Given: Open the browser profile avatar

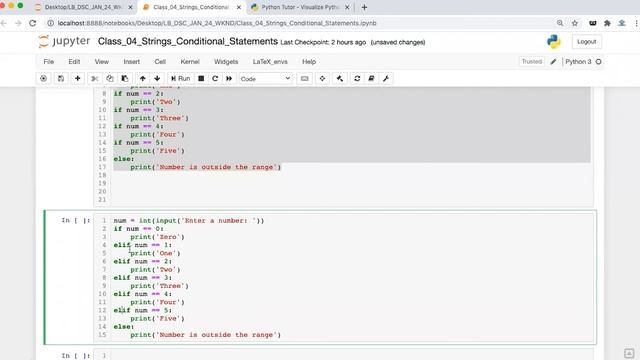Looking at the screenshot, I should [622, 23].
